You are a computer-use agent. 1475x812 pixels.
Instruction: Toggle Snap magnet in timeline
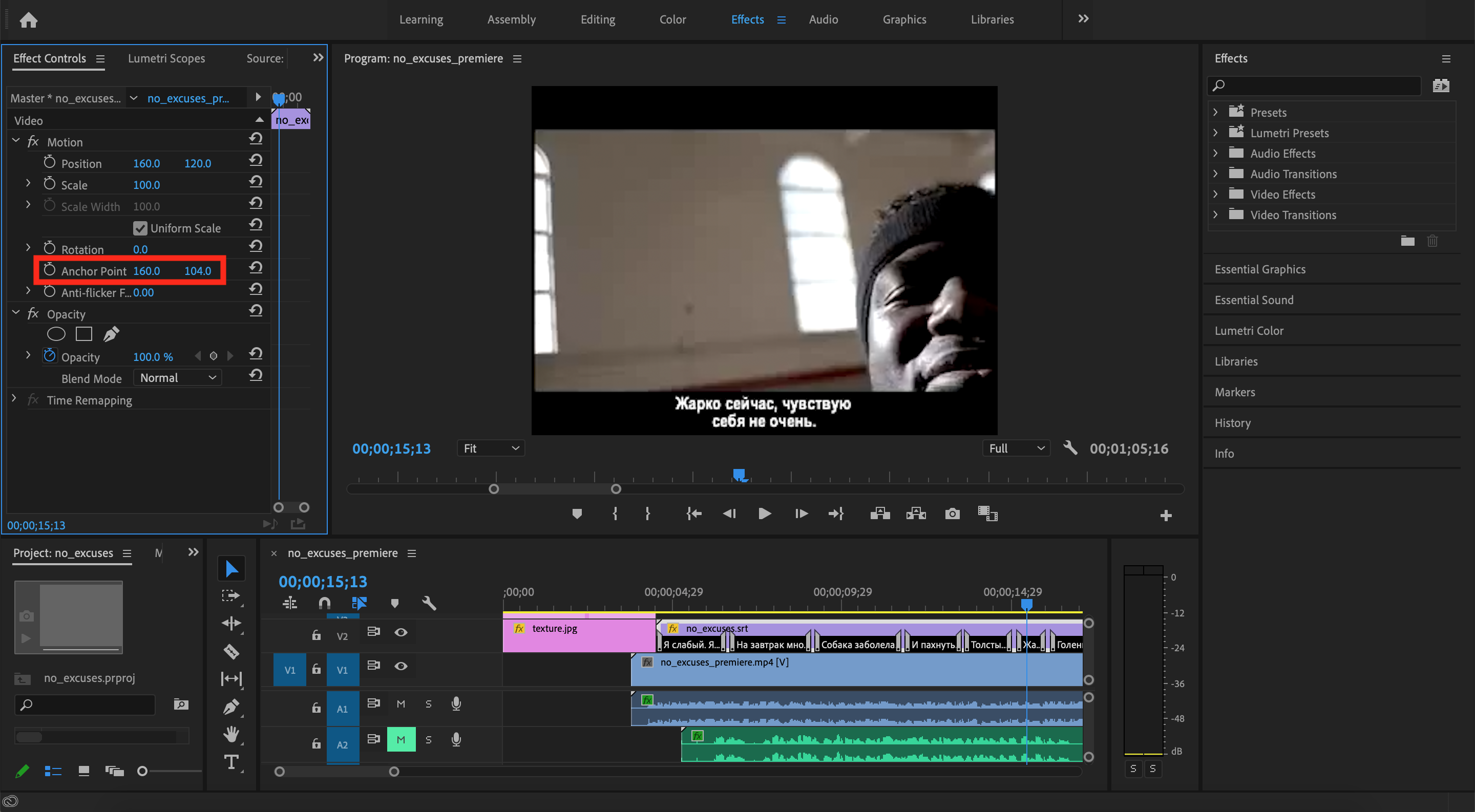(x=324, y=603)
